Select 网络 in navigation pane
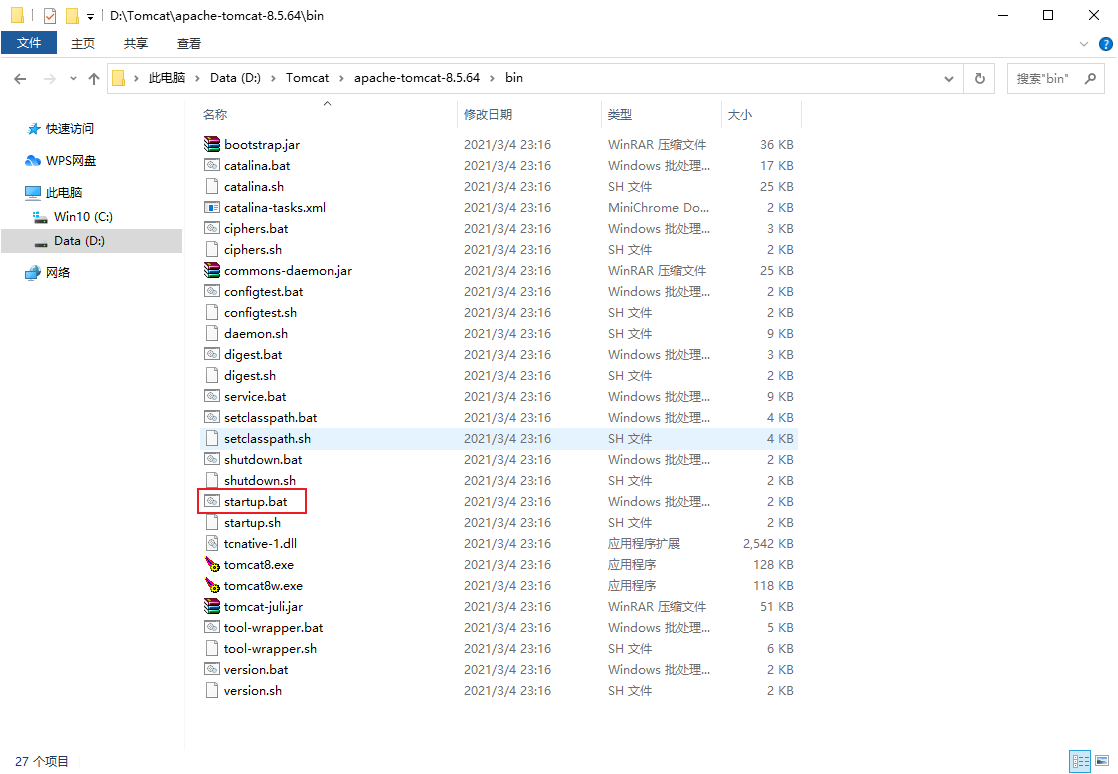Screen dimensions: 1118x774 pos(58,272)
